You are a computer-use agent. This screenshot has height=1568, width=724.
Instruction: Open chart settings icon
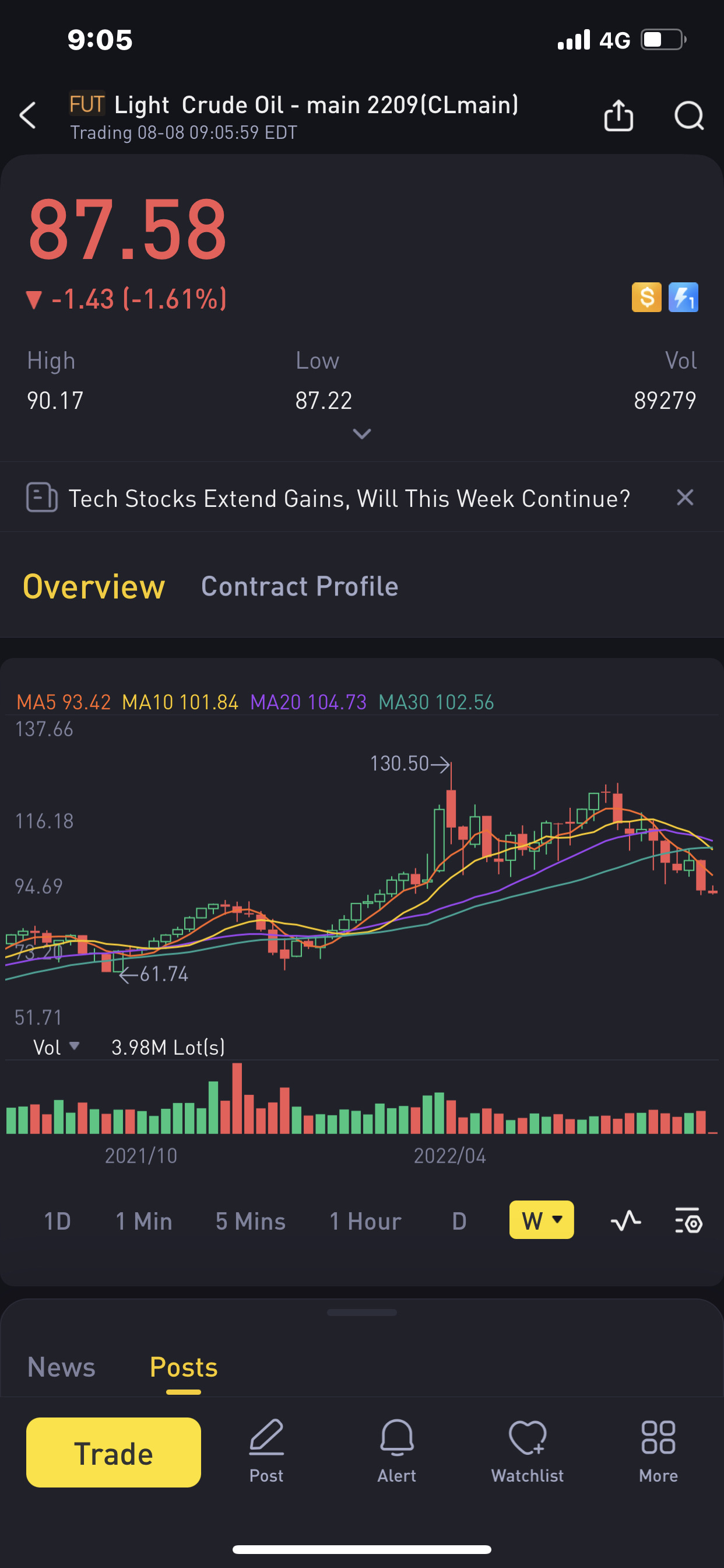688,1220
